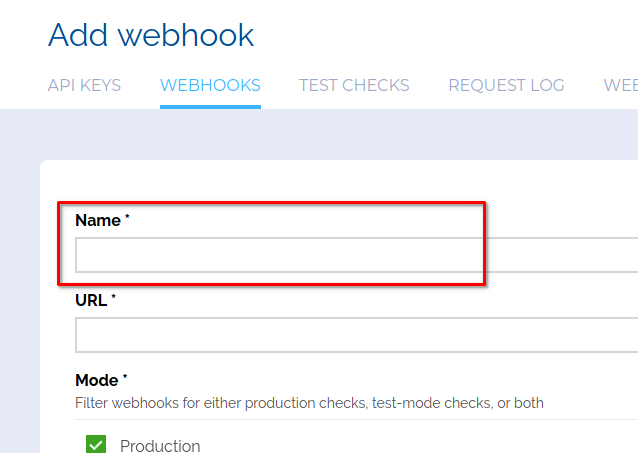Click the URL field label
This screenshot has width=638, height=453.
point(92,300)
